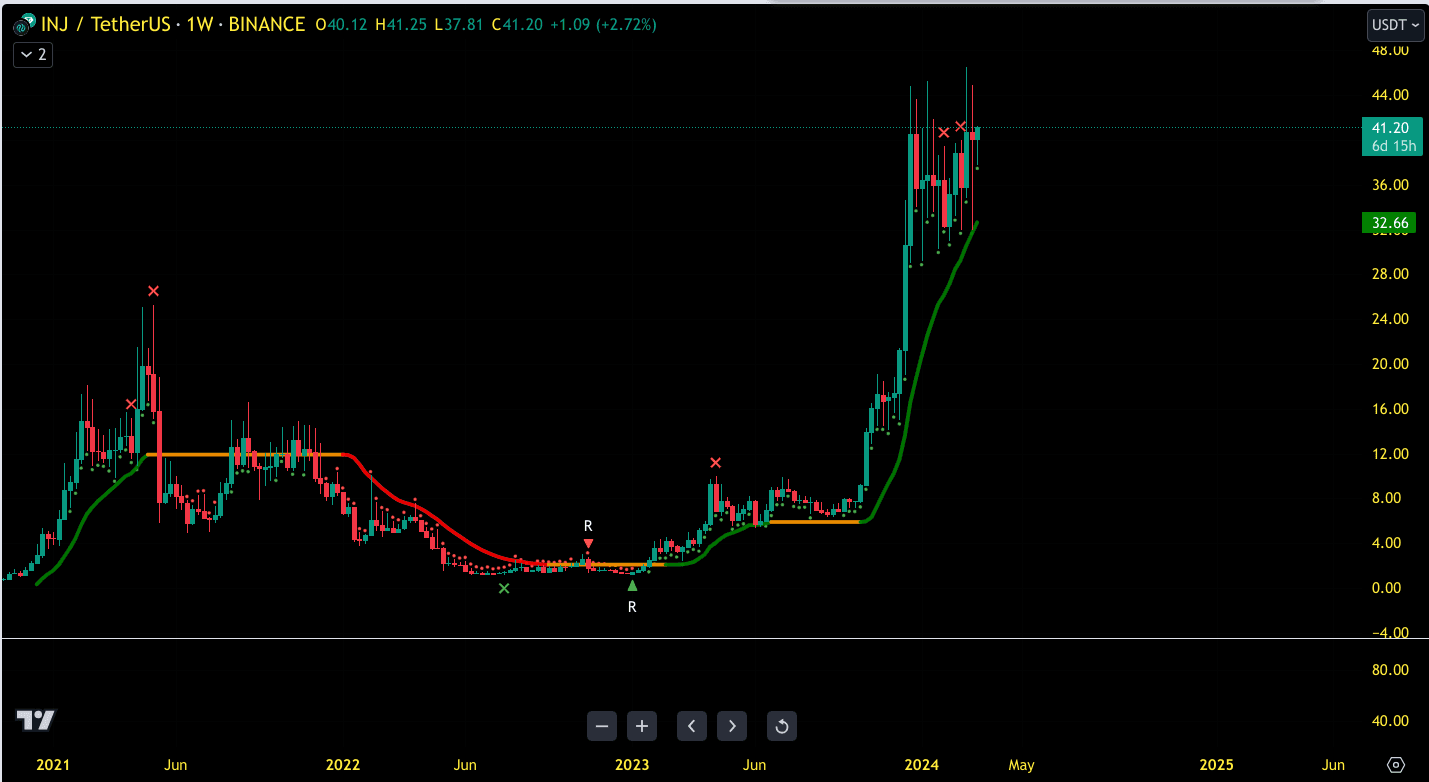Click the 12.00 price axis label
This screenshot has width=1429, height=782.
point(1391,454)
